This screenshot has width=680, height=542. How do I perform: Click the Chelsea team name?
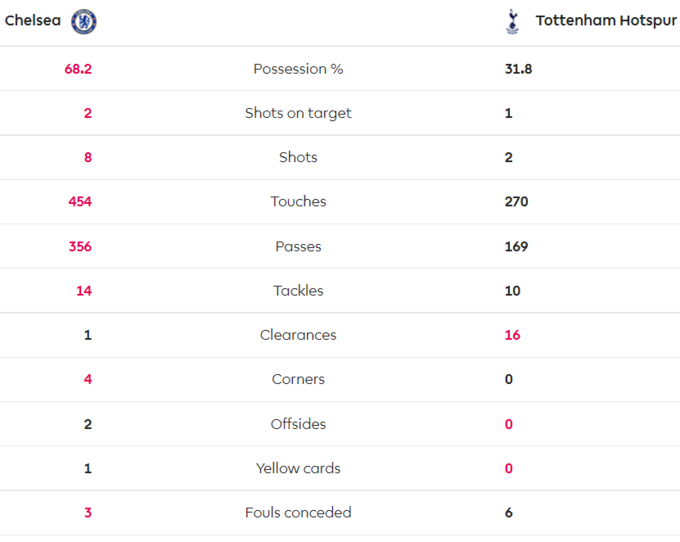(x=33, y=21)
